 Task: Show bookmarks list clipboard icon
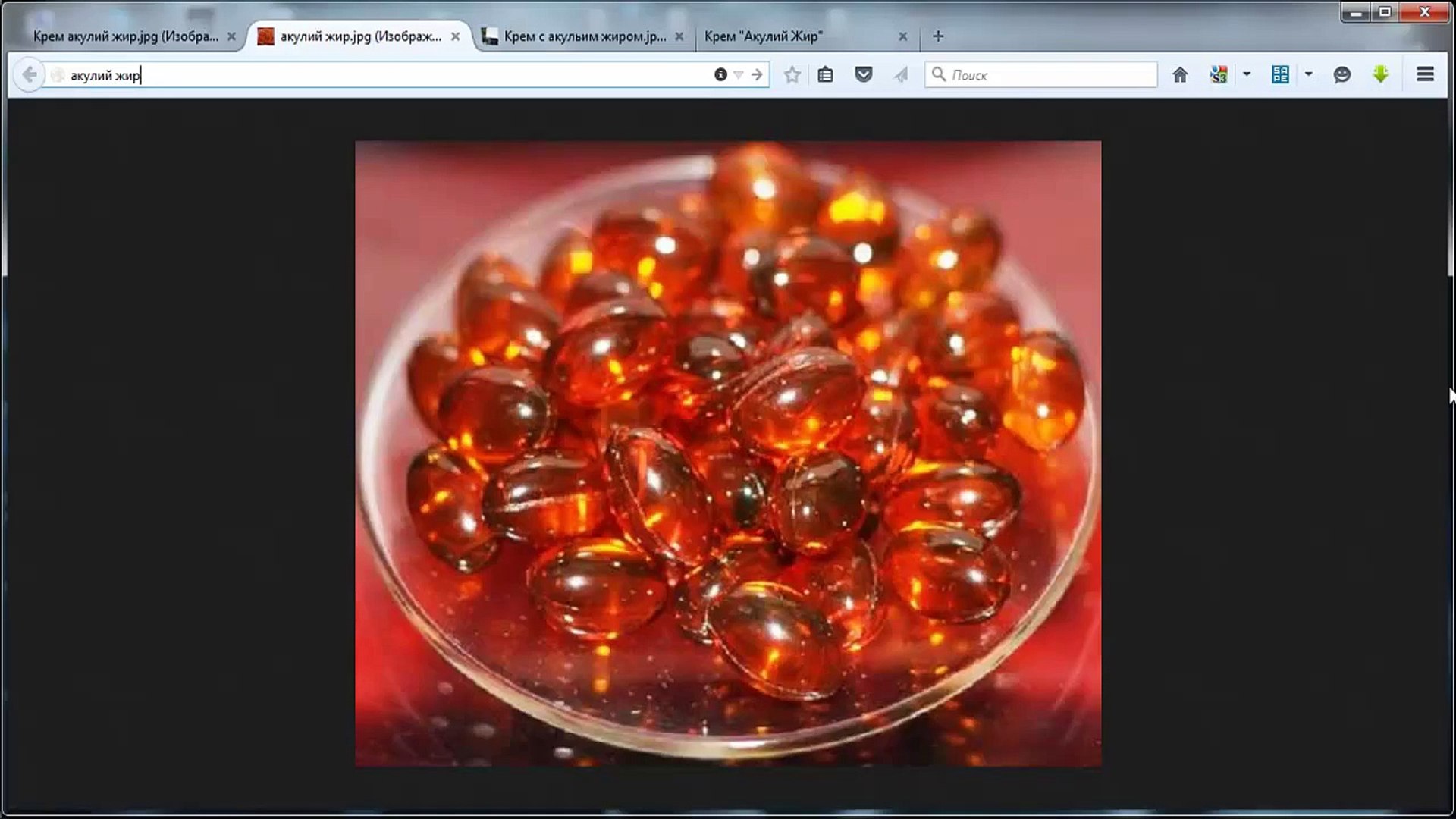[826, 74]
